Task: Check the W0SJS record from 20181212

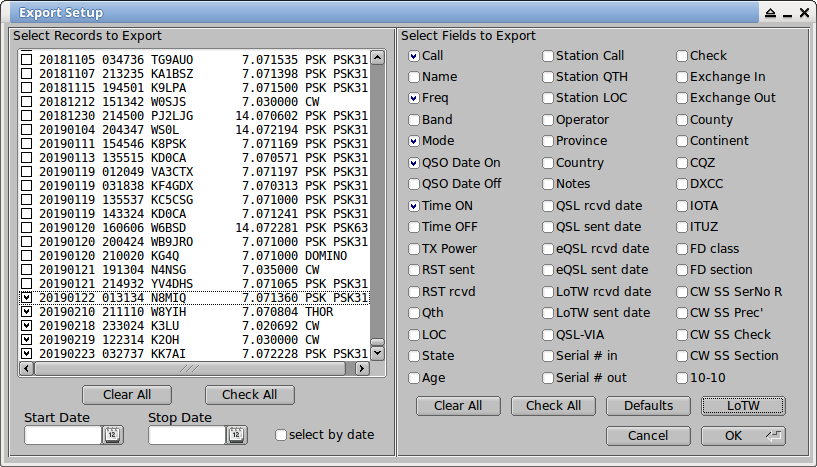Action: click(26, 102)
